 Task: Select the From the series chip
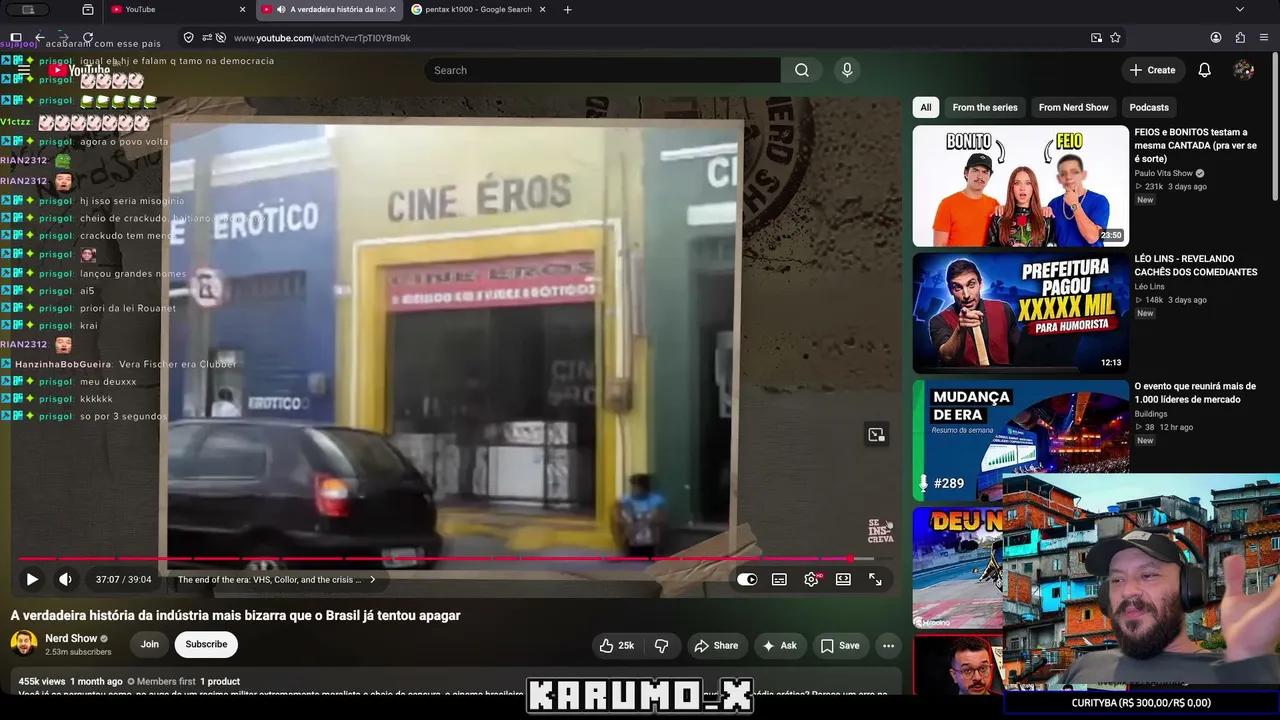(985, 107)
